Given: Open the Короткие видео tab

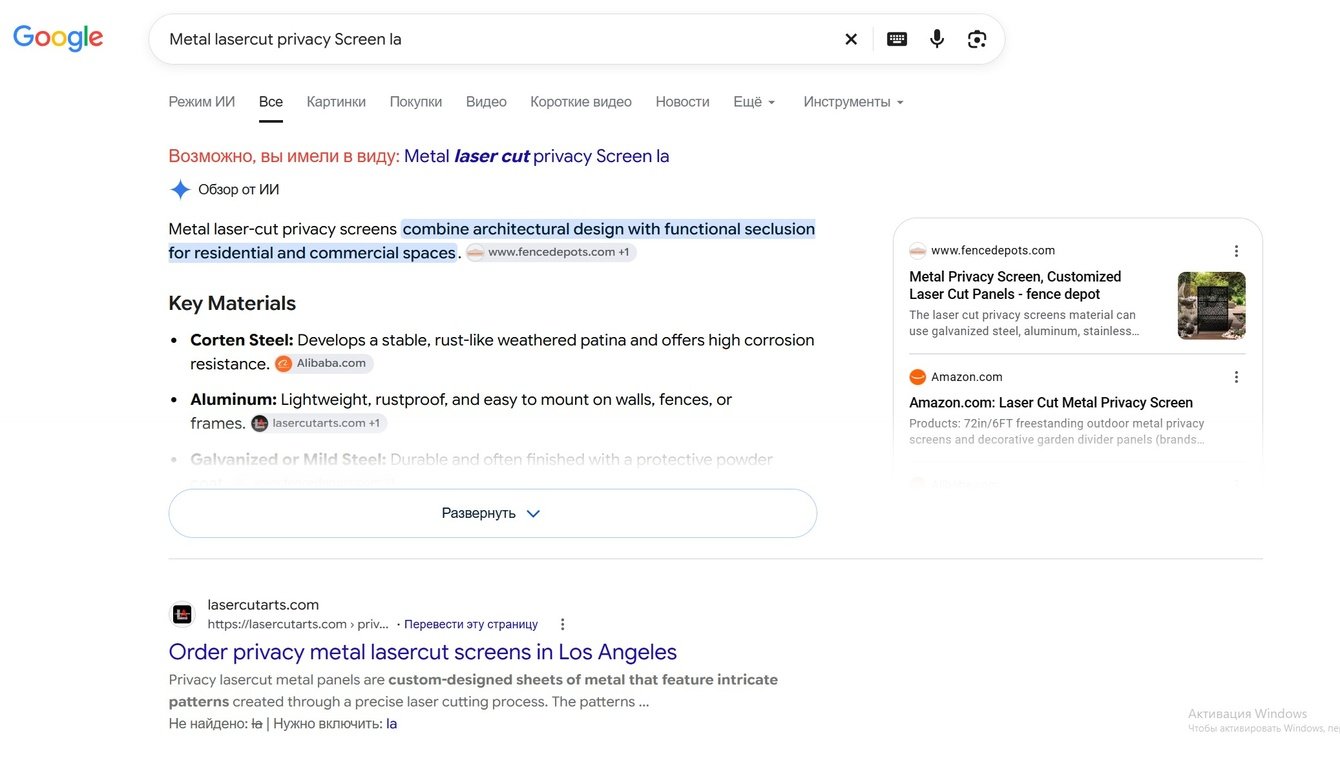Looking at the screenshot, I should click(x=581, y=102).
